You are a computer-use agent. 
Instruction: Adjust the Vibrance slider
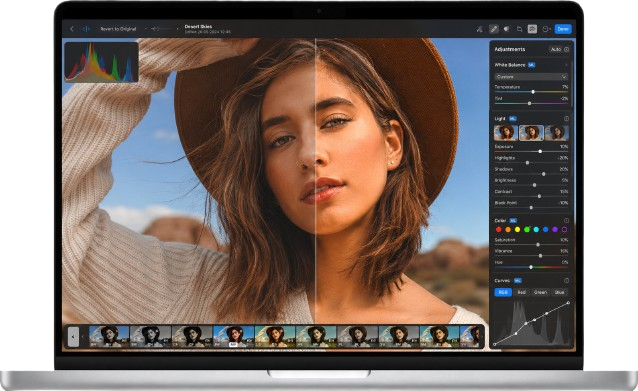click(531, 256)
